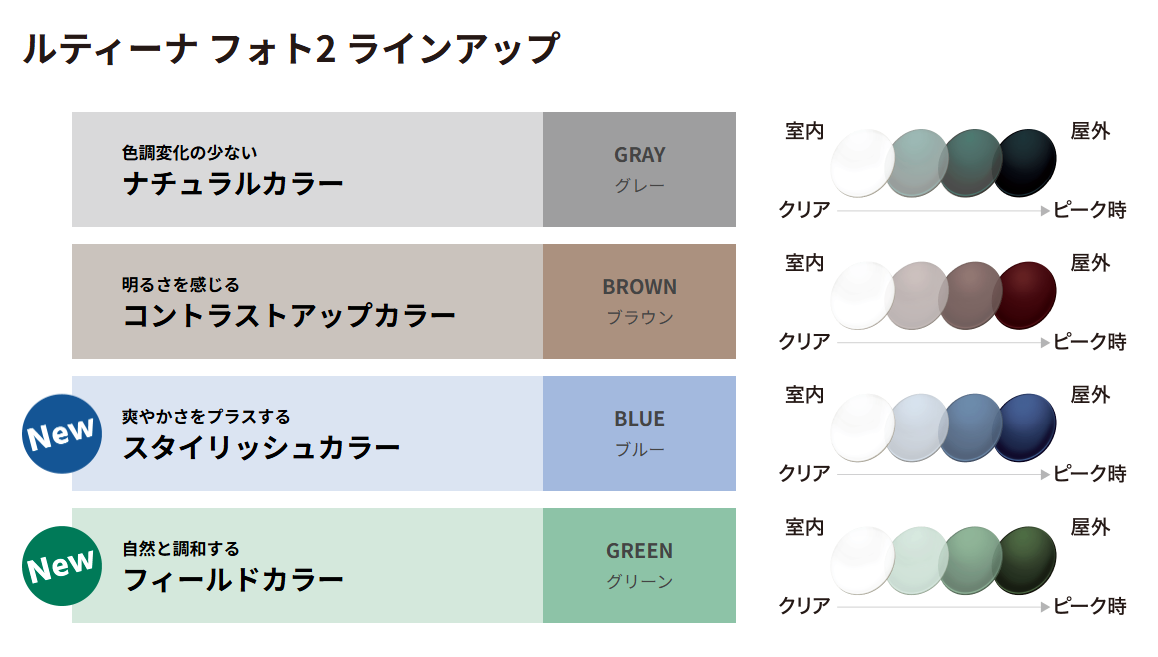This screenshot has height=657, width=1158.
Task: Click the フィールドカラー banner
Action: point(307,565)
